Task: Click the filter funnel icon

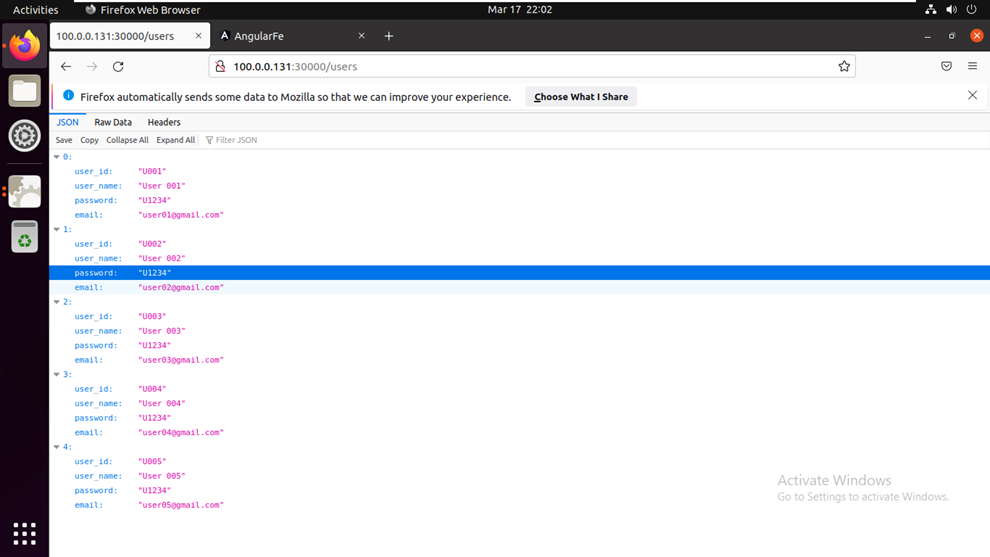Action: coord(209,140)
